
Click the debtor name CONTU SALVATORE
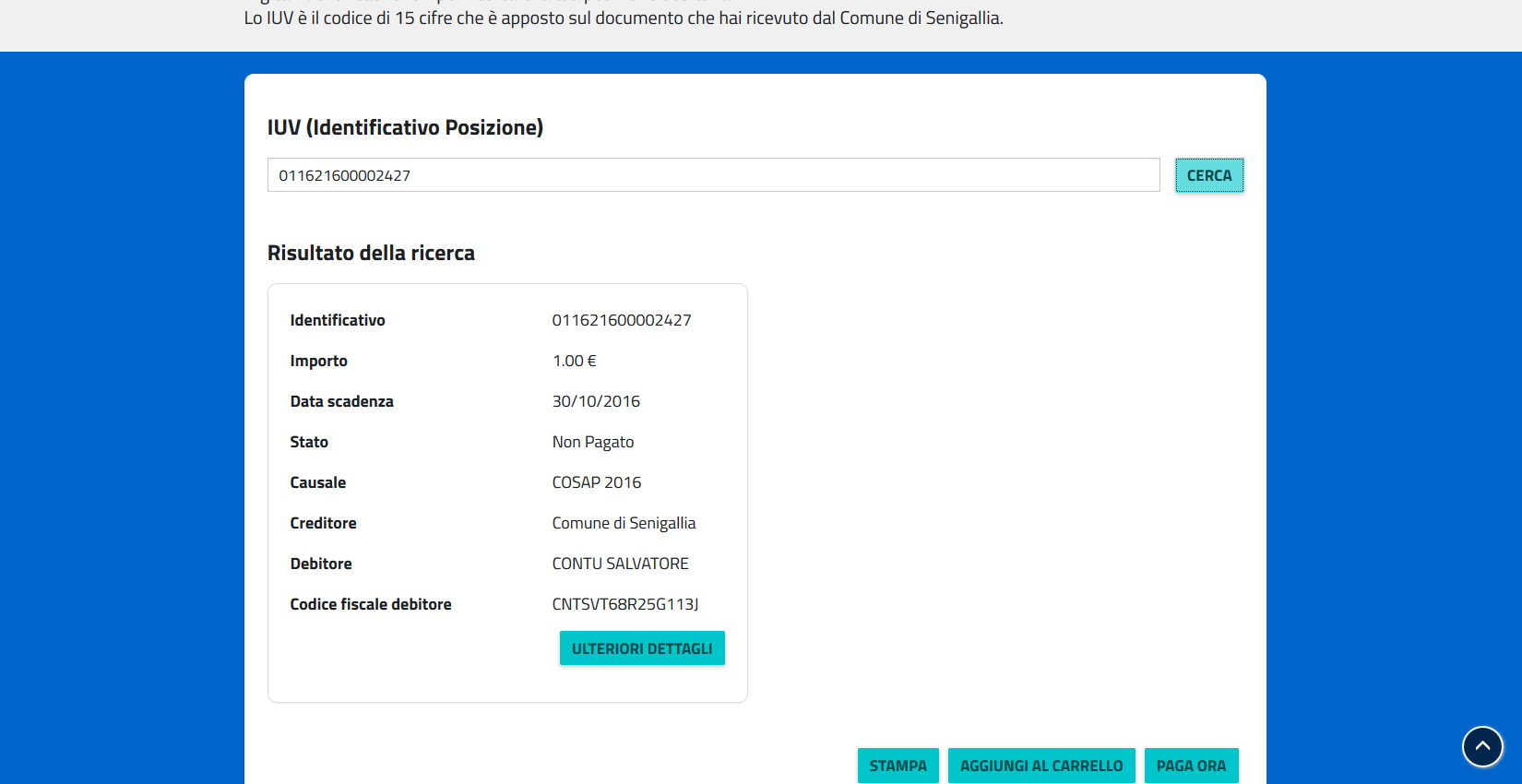[620, 564]
